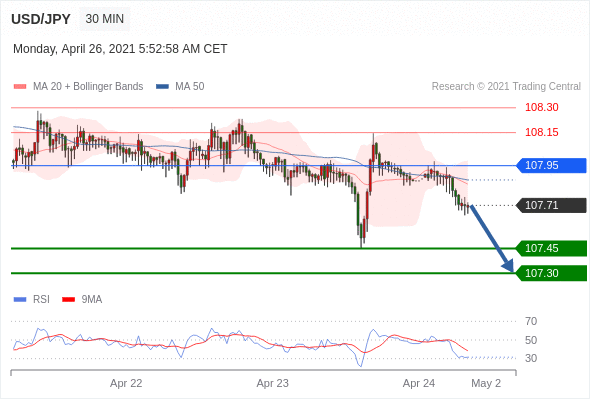Click the pink MA 20 Bollinger swatch
The width and height of the screenshot is (590, 400).
coord(20,87)
